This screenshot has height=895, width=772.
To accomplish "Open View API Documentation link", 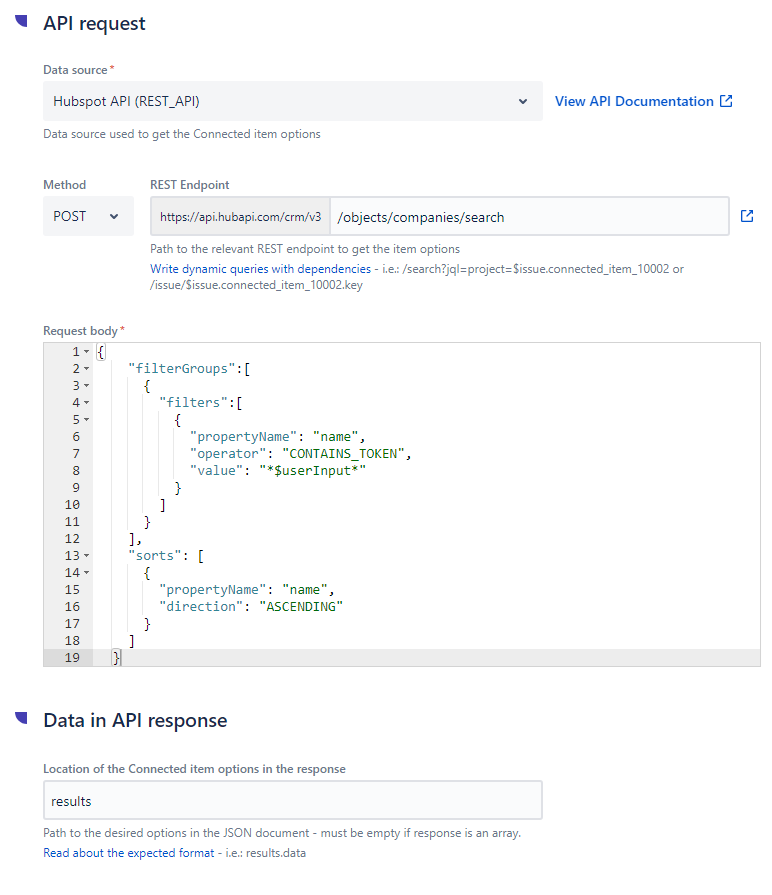I will tap(634, 101).
